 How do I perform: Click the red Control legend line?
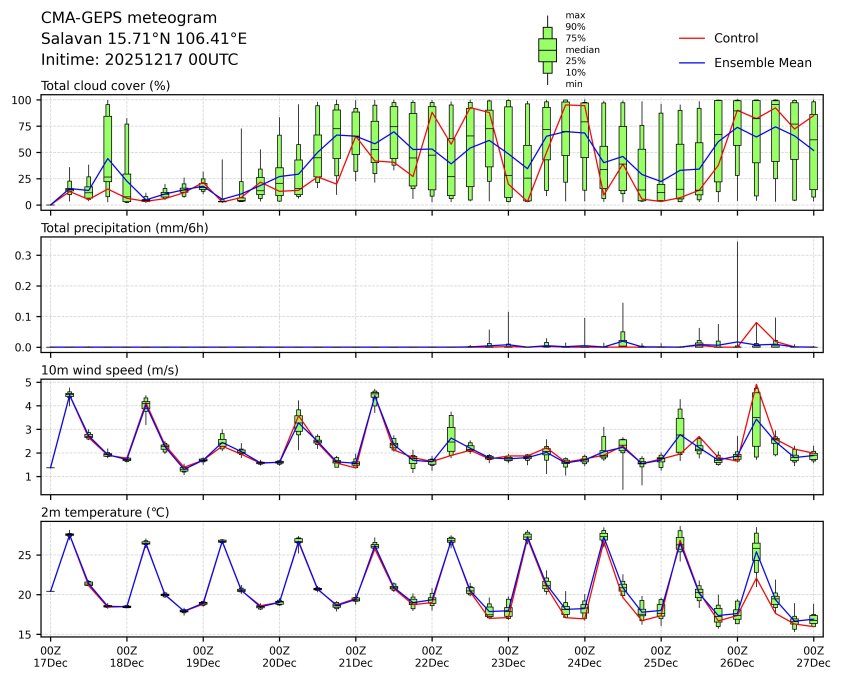[x=692, y=38]
